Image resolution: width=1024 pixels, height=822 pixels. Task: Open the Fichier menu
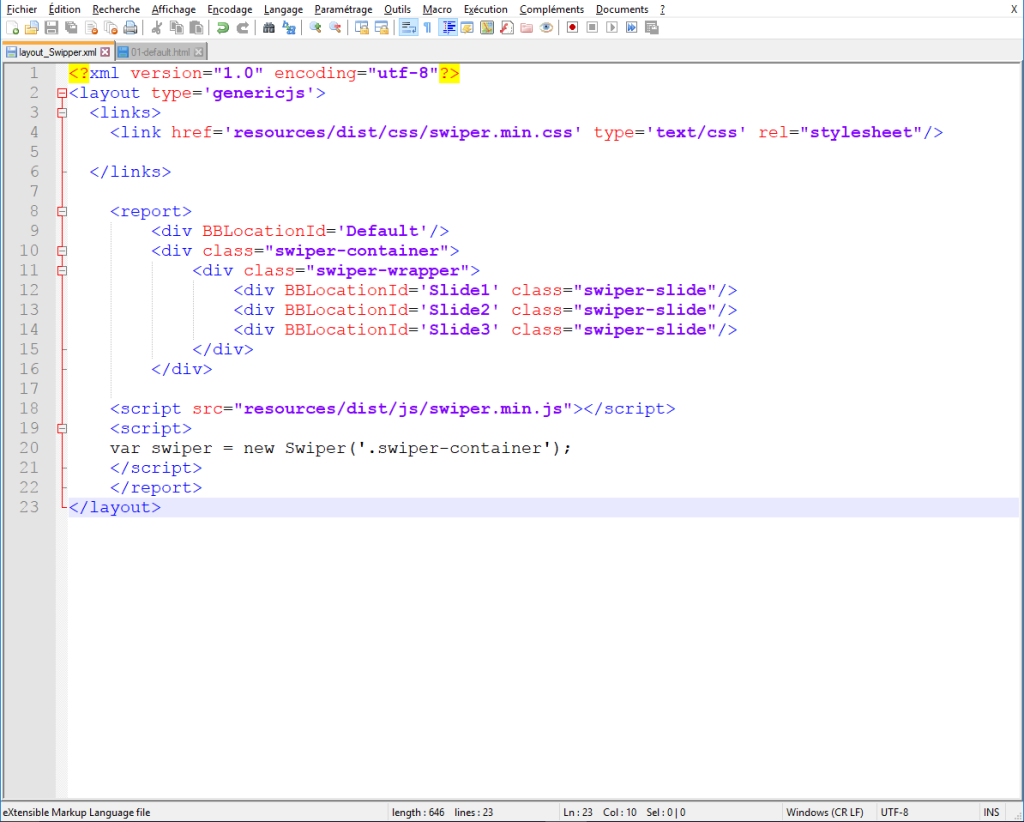[22, 9]
